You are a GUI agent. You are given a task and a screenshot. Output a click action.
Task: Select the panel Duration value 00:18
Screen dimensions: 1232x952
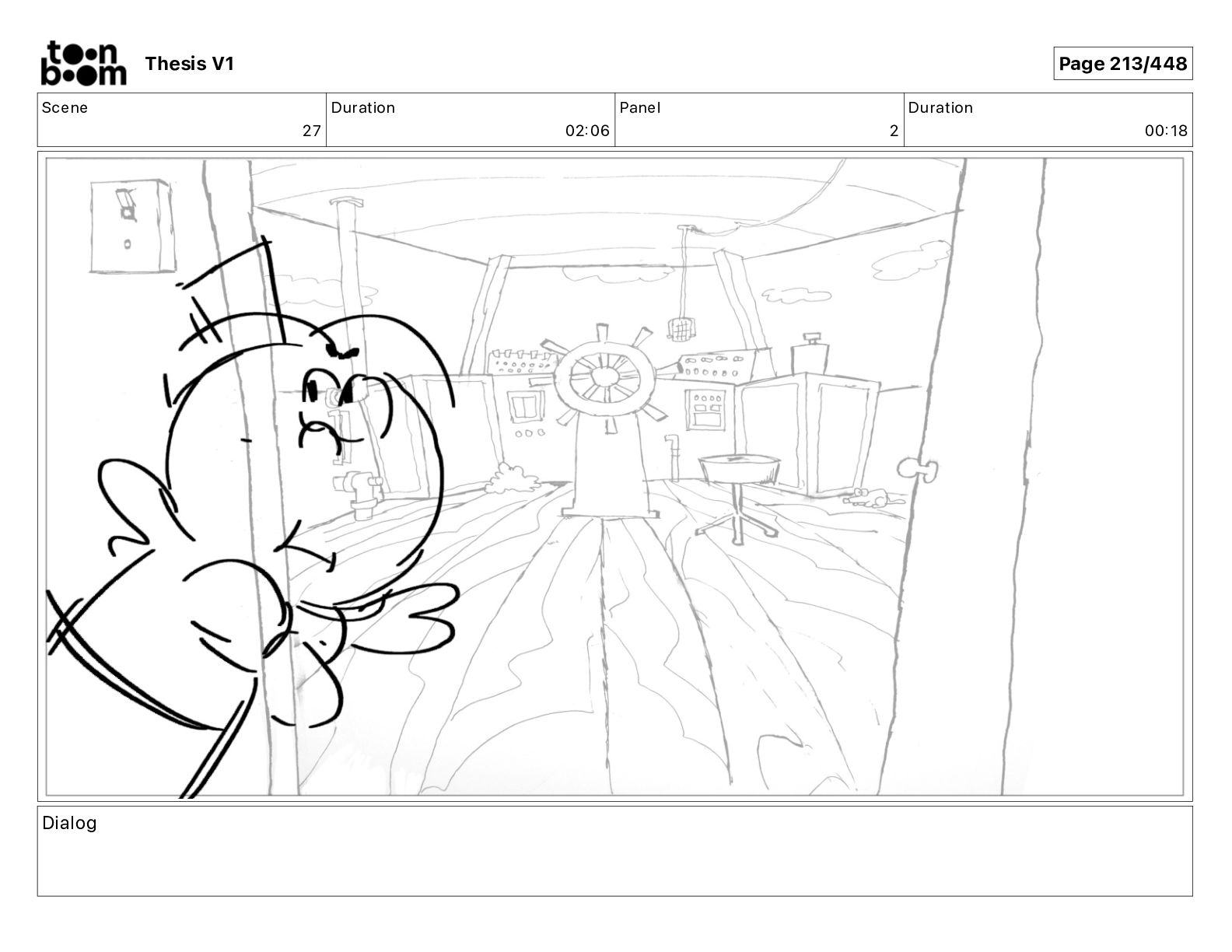[1166, 131]
